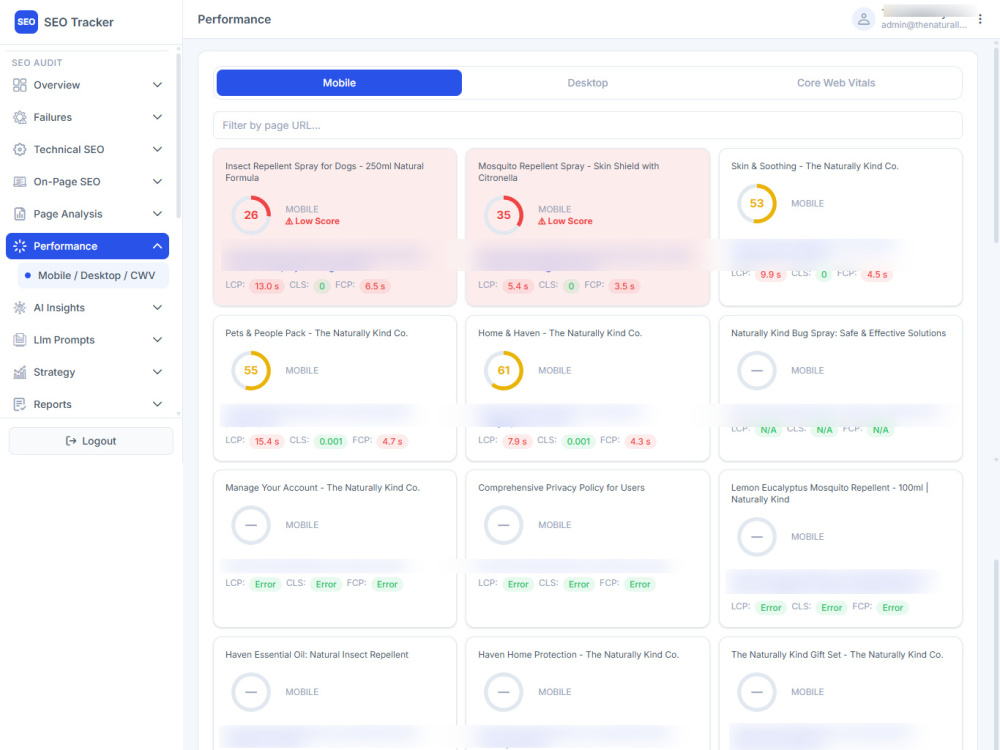Select the Mobile tab
The image size is (1000, 750).
(339, 83)
